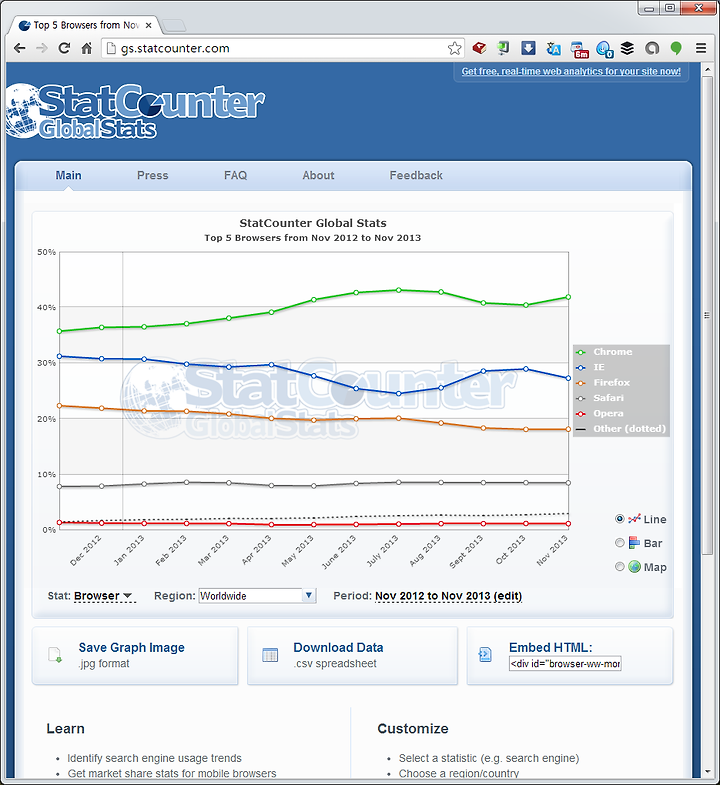Screen dimensions: 720x785
Task: Click 'Select a statistic (e.g. search engine)' text
Action: [489, 758]
